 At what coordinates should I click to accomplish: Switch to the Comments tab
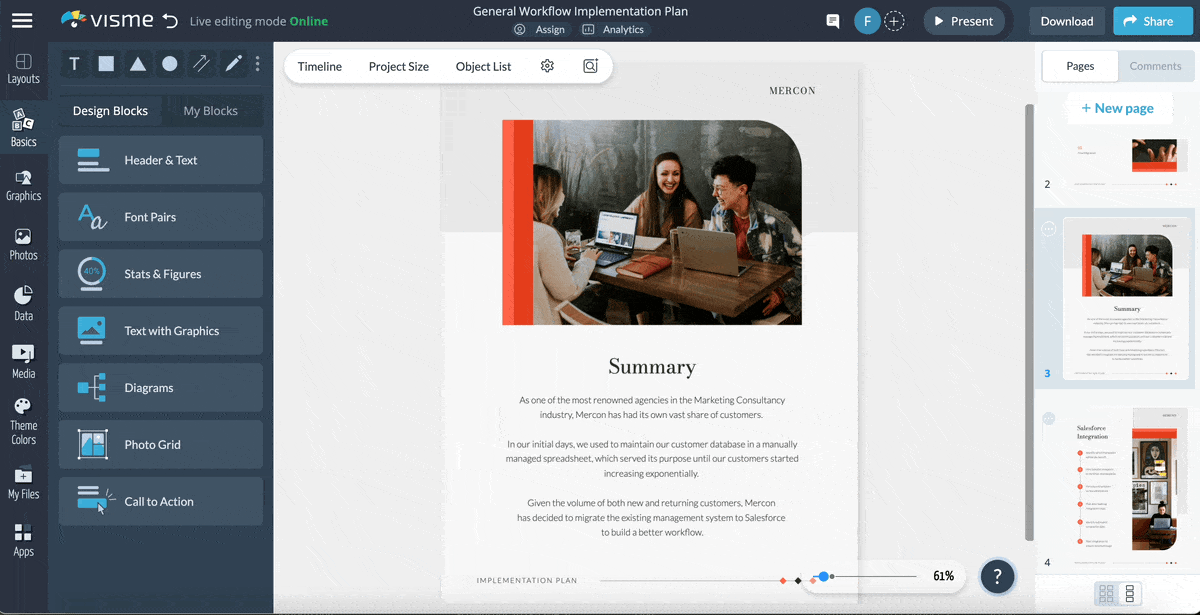[1155, 66]
